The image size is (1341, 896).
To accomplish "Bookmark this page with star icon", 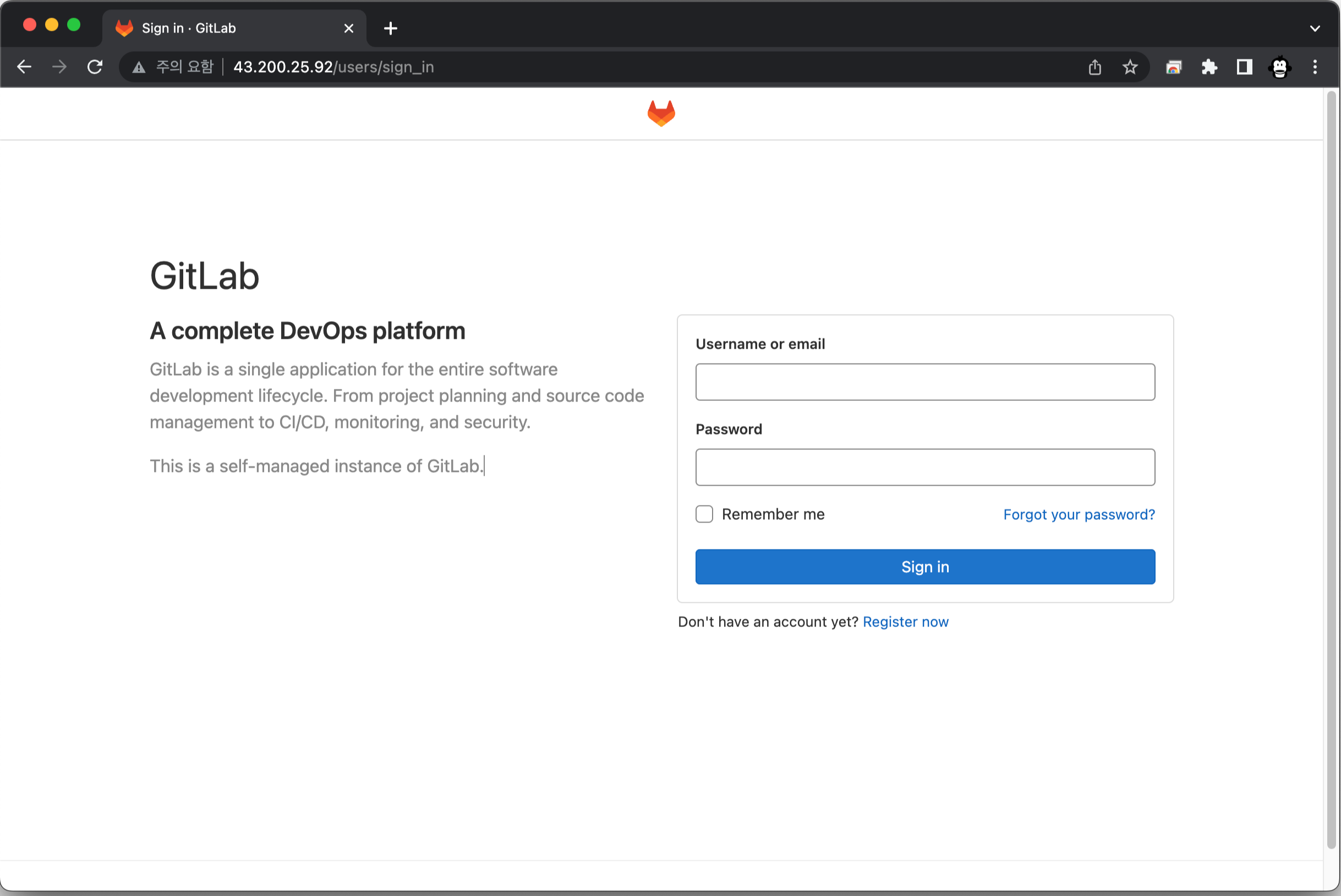I will click(x=1130, y=68).
